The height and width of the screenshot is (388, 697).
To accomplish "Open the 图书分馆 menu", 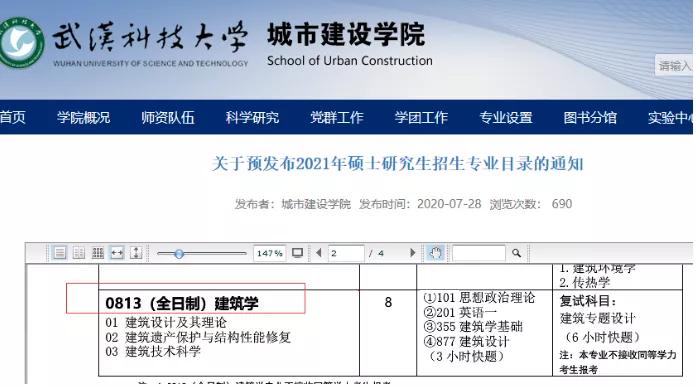I will [590, 117].
